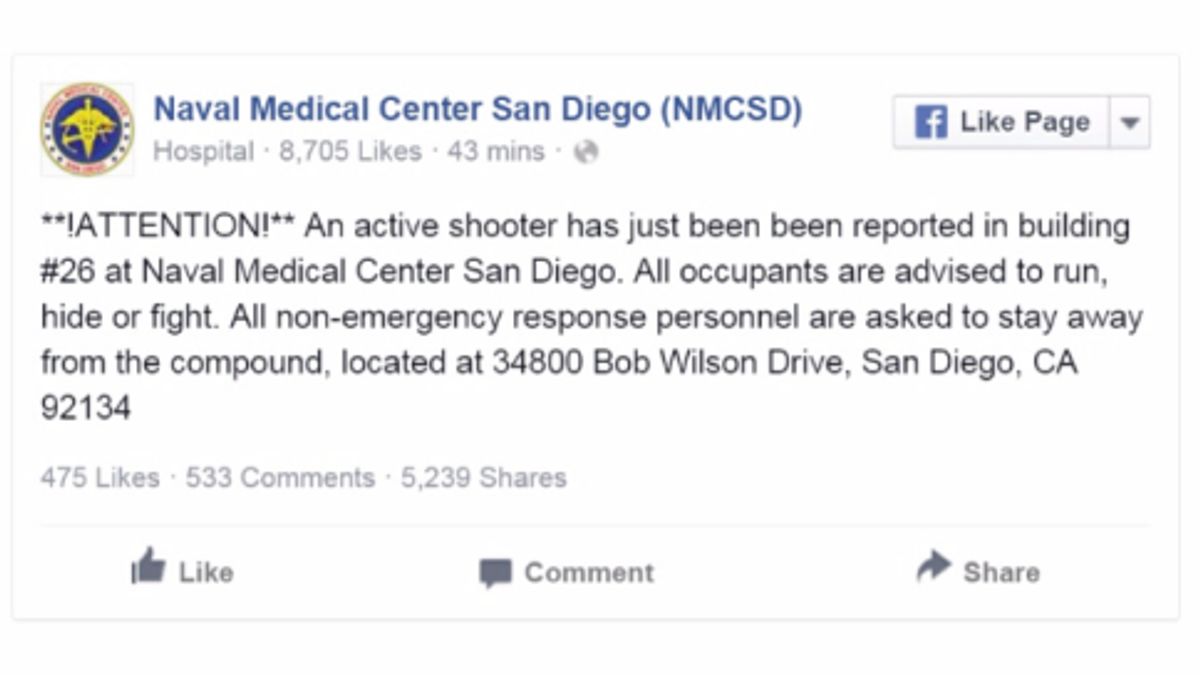Open the NMCSD profile picture logo
1200x675 pixels.
click(87, 129)
